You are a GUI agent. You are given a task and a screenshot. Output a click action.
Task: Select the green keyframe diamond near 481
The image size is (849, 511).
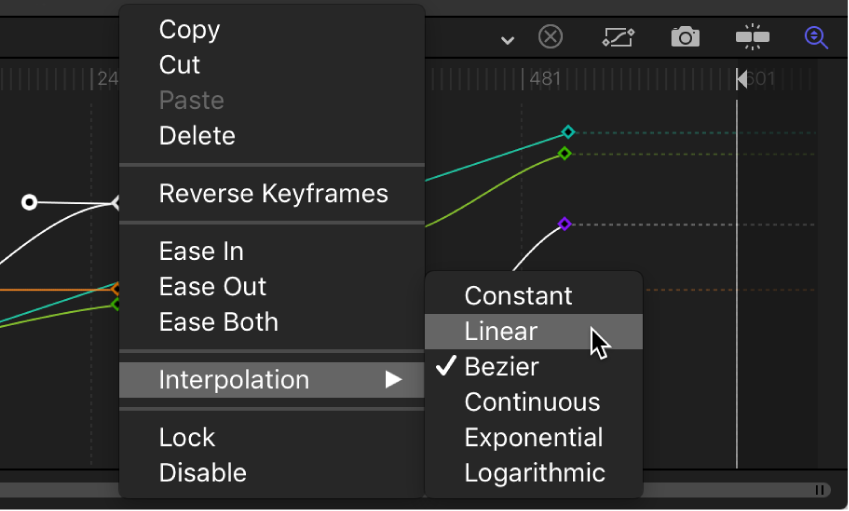564,154
